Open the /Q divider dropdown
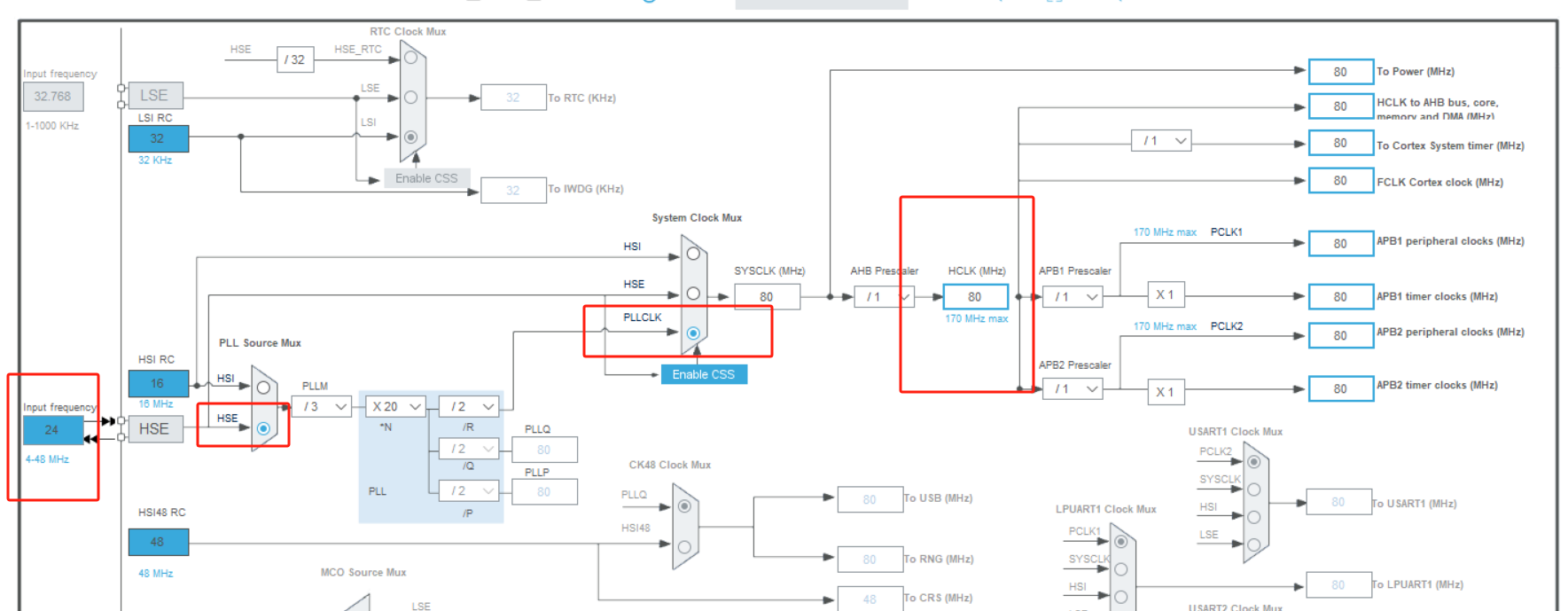Image resolution: width=1568 pixels, height=611 pixels. 470,449
